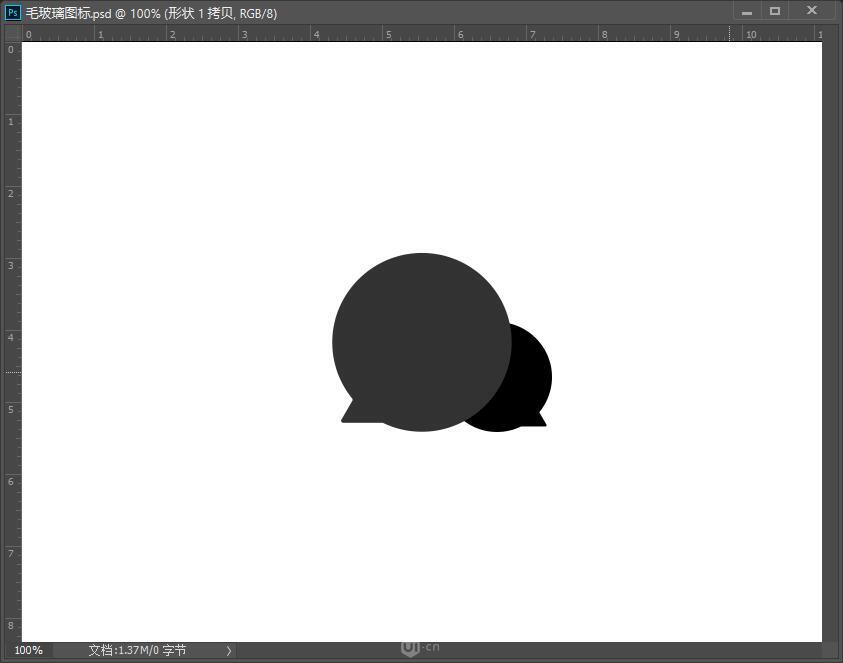Open the status bar options with the arrow chevron
This screenshot has width=843, height=663.
click(228, 650)
